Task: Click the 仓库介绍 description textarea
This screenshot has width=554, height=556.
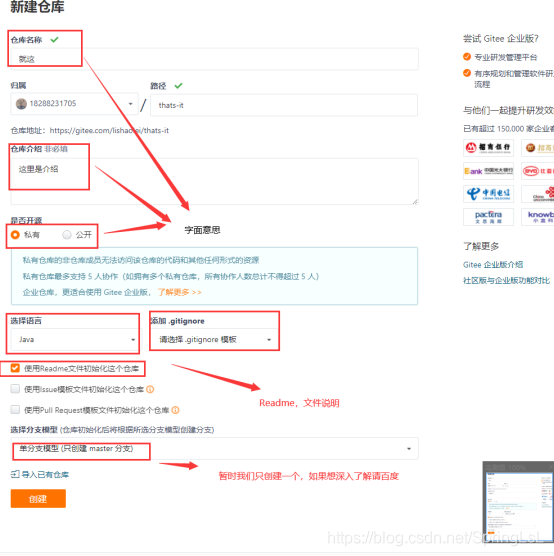Action: pyautogui.click(x=214, y=181)
